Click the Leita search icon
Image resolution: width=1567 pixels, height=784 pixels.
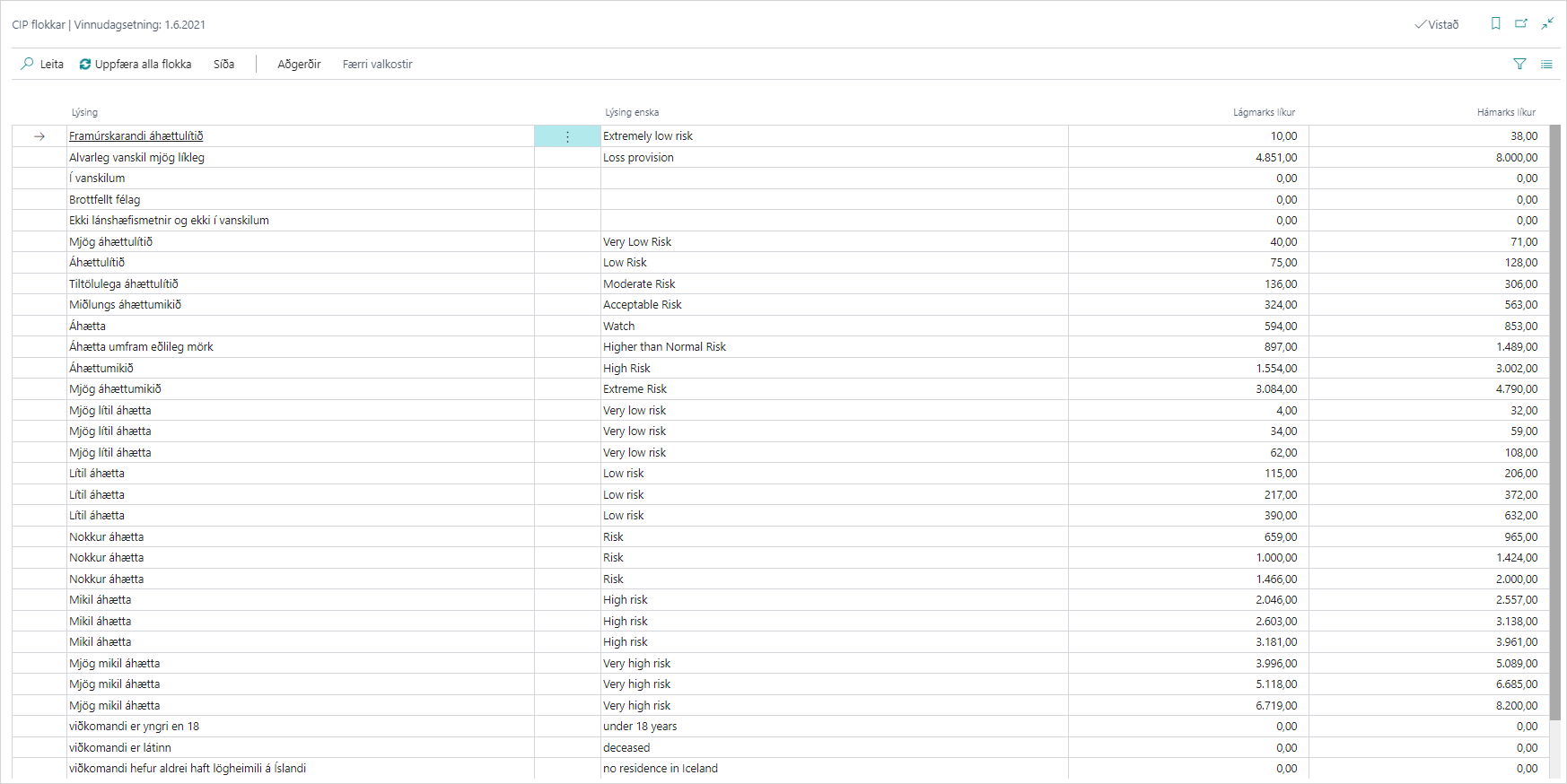(28, 64)
